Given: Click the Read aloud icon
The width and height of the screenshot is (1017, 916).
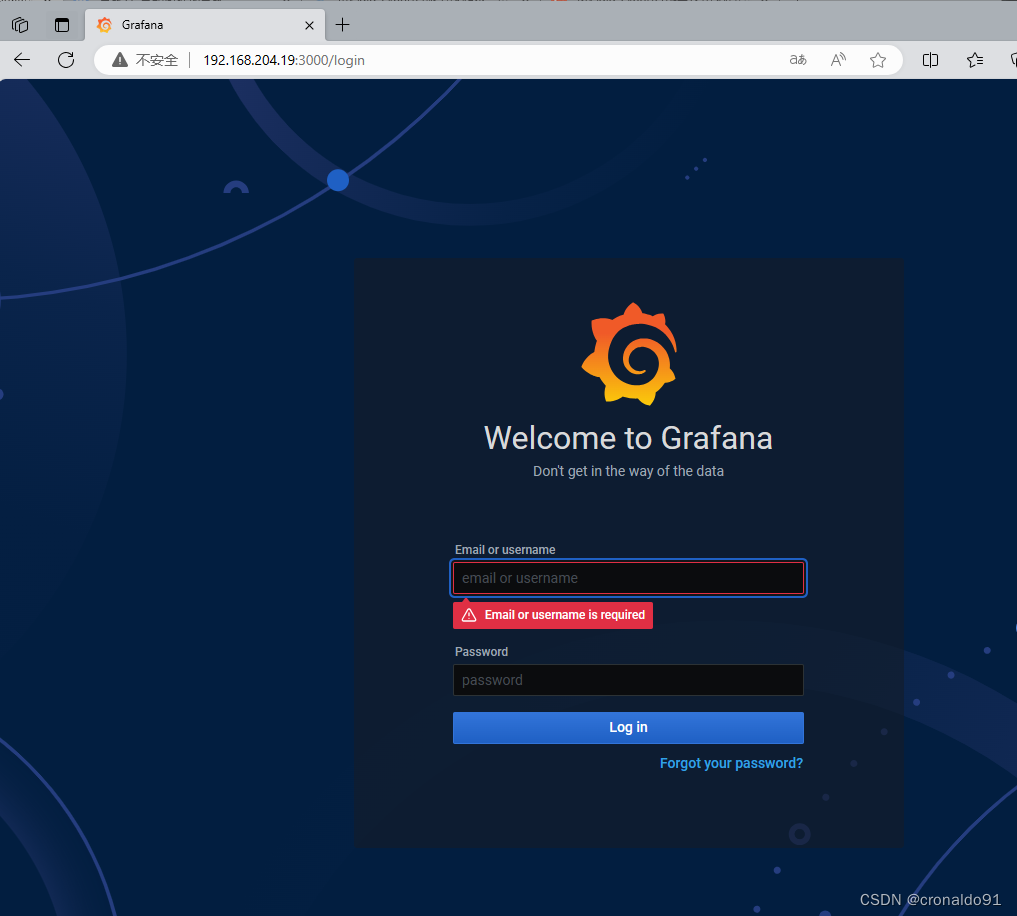Looking at the screenshot, I should (x=838, y=60).
